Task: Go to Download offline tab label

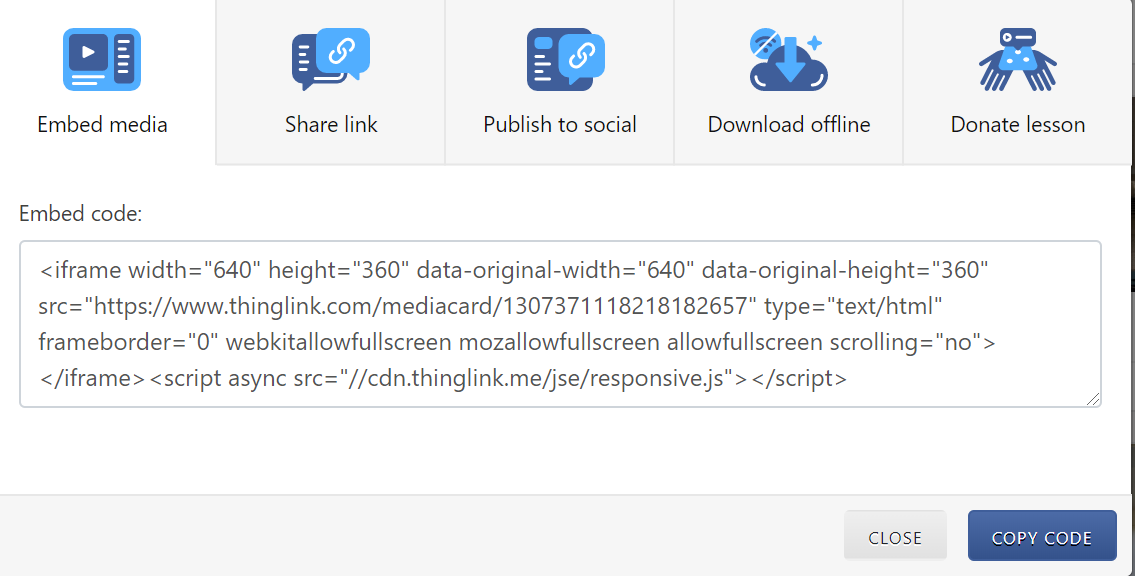Action: coord(789,125)
